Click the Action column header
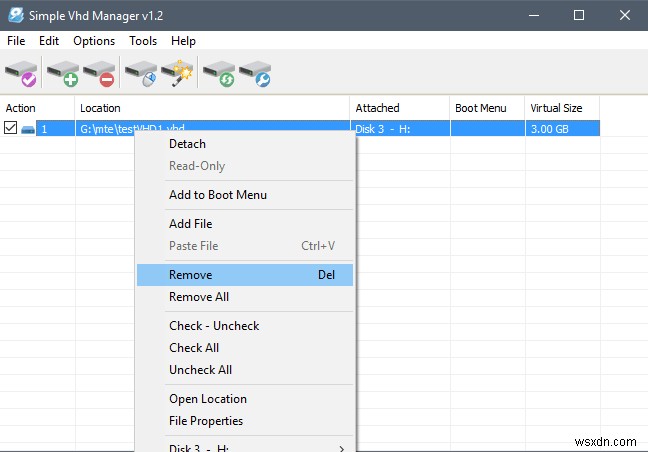The image size is (648, 452). pos(37,108)
